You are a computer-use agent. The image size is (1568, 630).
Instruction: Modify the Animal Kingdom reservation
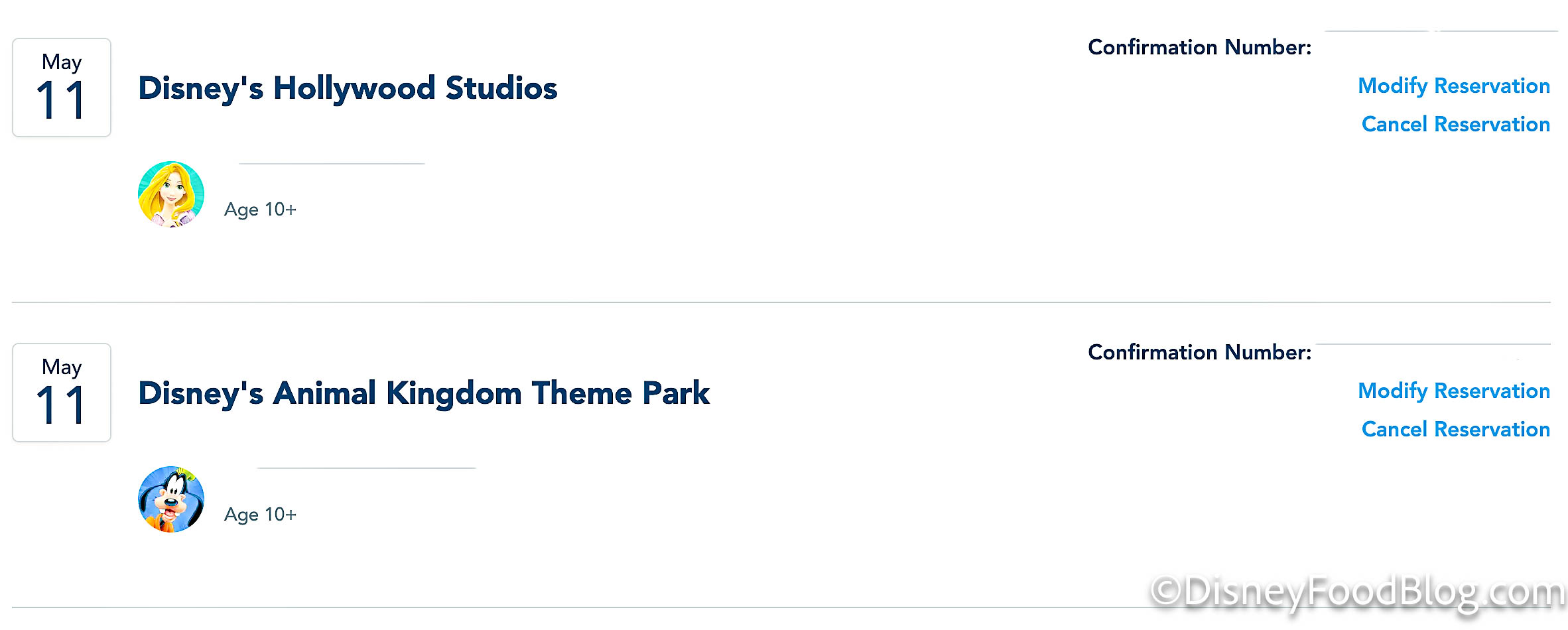click(1454, 391)
